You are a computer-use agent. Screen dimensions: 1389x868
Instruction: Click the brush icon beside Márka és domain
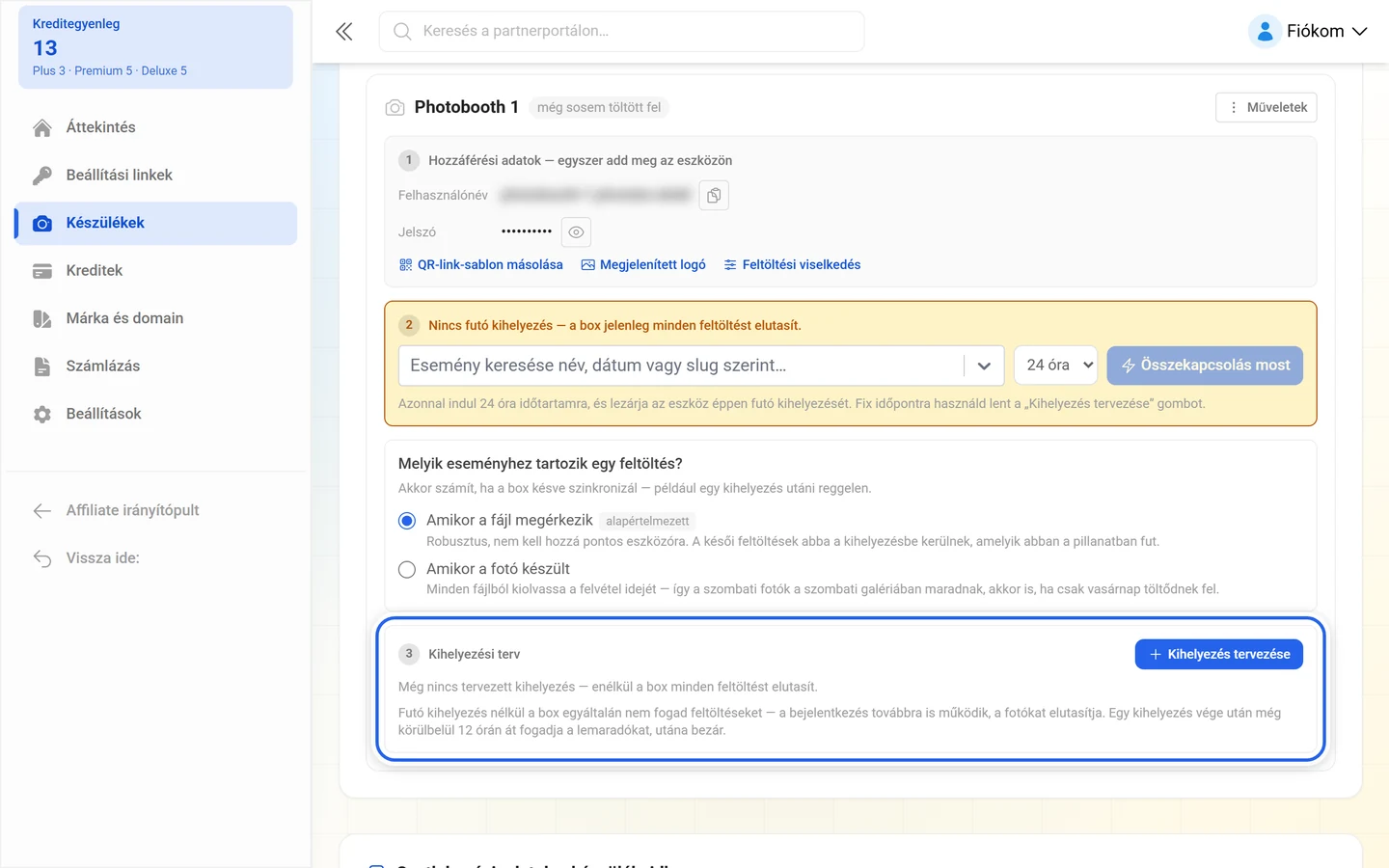click(x=42, y=319)
